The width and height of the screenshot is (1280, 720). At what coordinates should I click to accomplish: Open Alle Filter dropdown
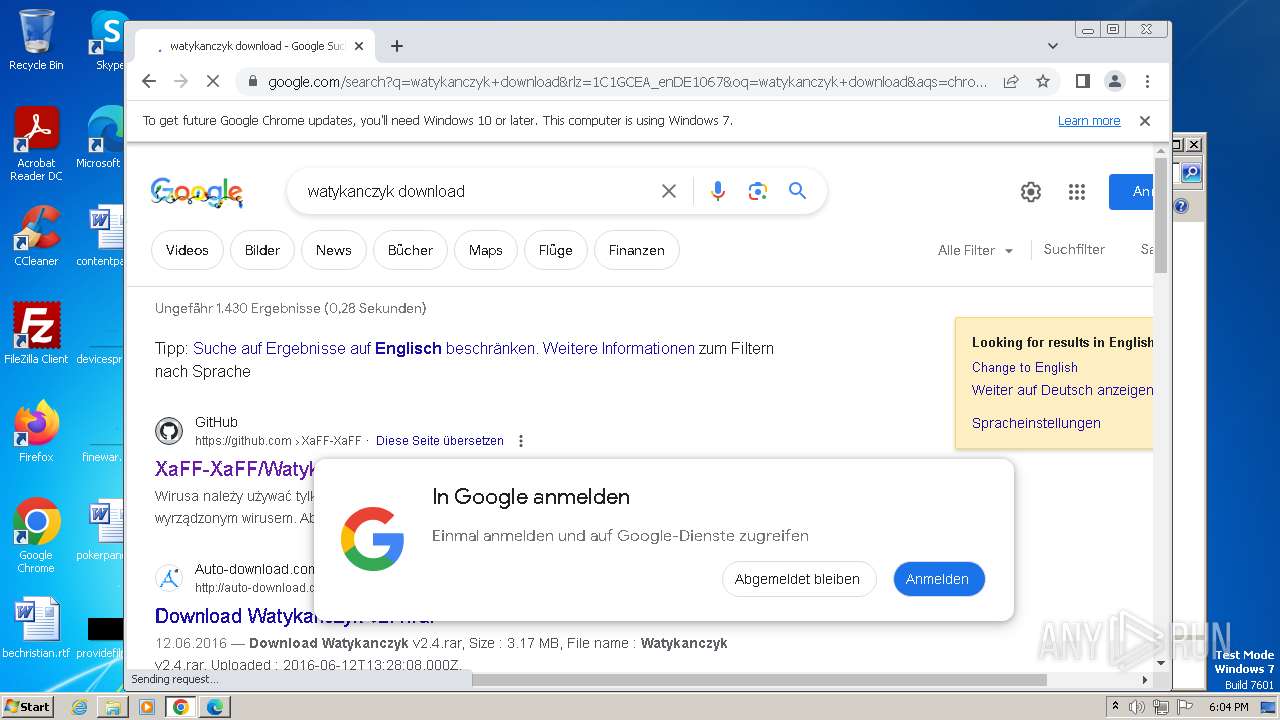[975, 251]
